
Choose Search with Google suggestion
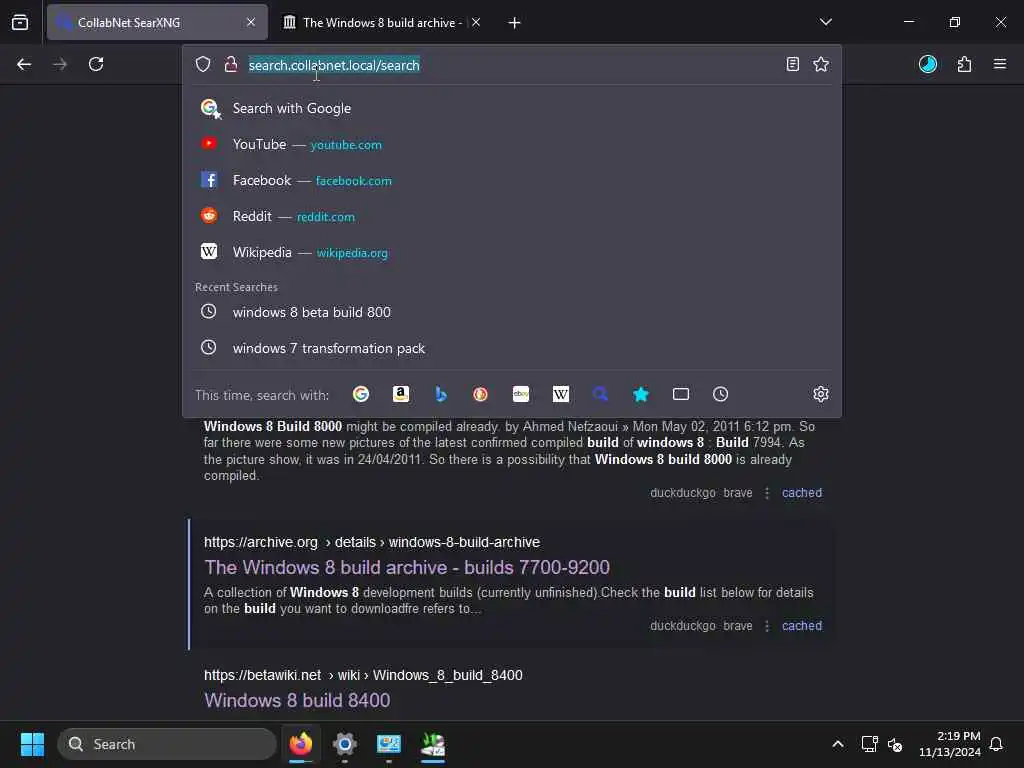[x=511, y=108]
